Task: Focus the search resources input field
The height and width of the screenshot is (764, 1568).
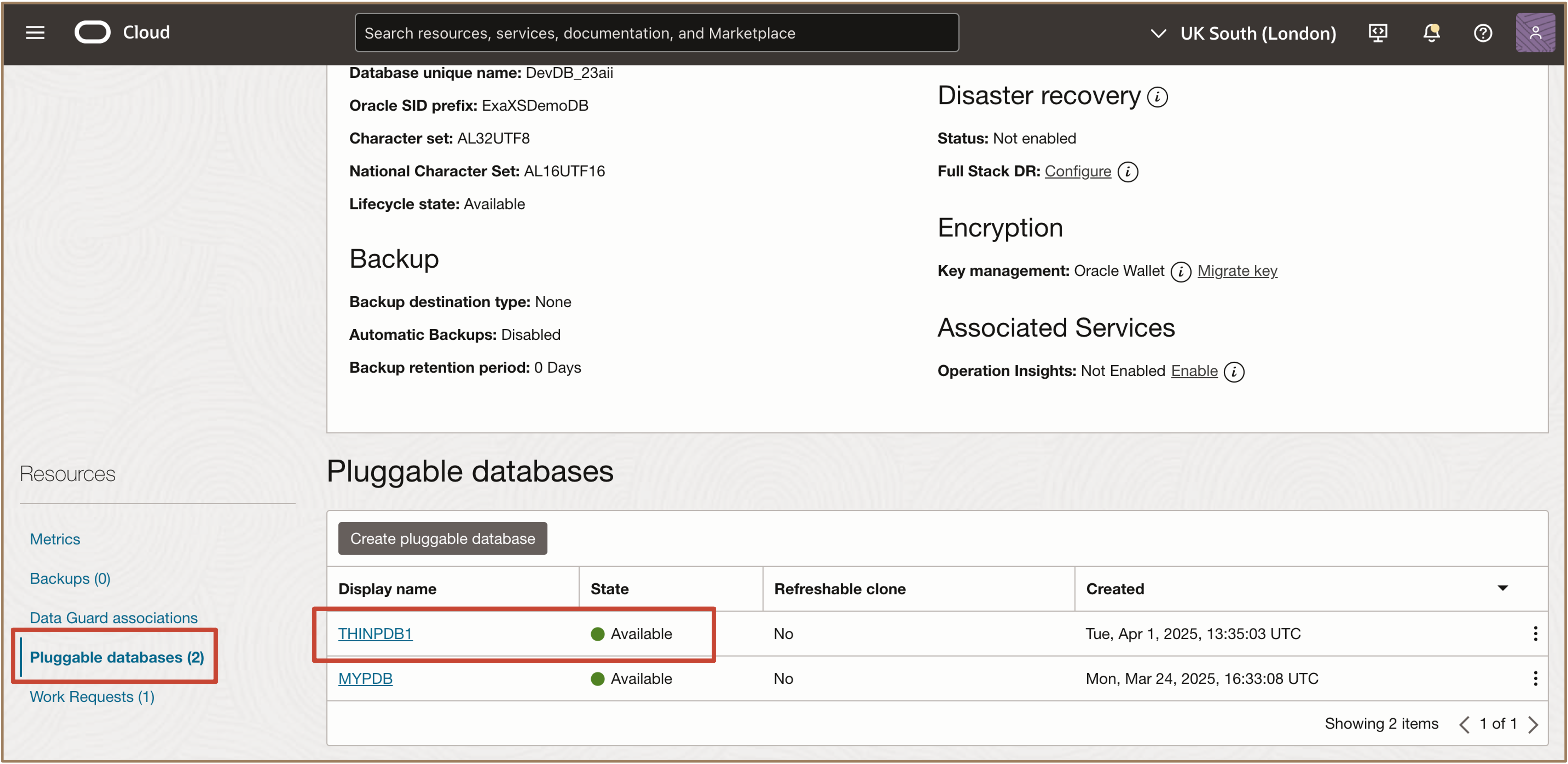Action: [656, 33]
